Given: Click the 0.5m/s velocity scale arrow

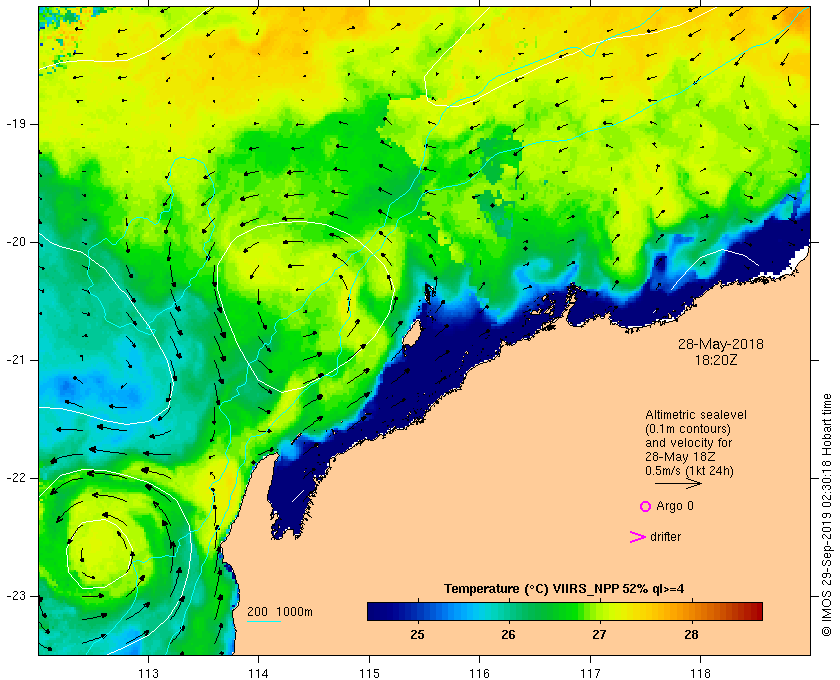Looking at the screenshot, I should [678, 483].
